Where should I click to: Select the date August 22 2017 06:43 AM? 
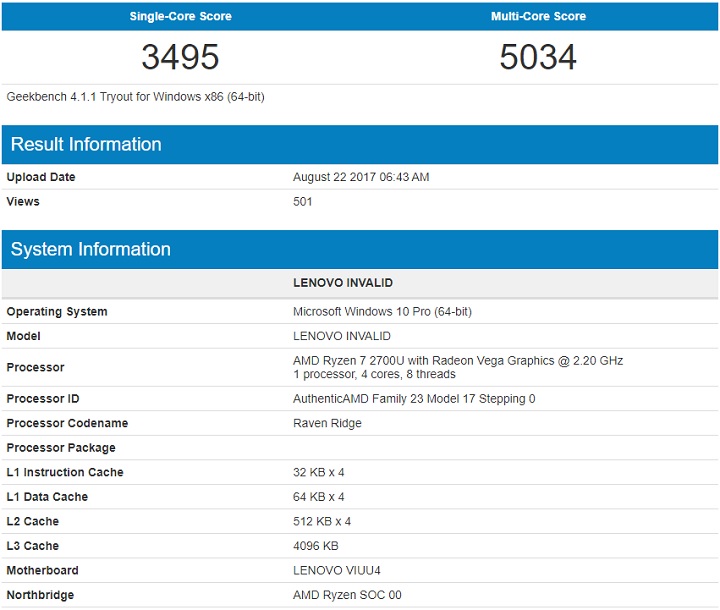[361, 177]
